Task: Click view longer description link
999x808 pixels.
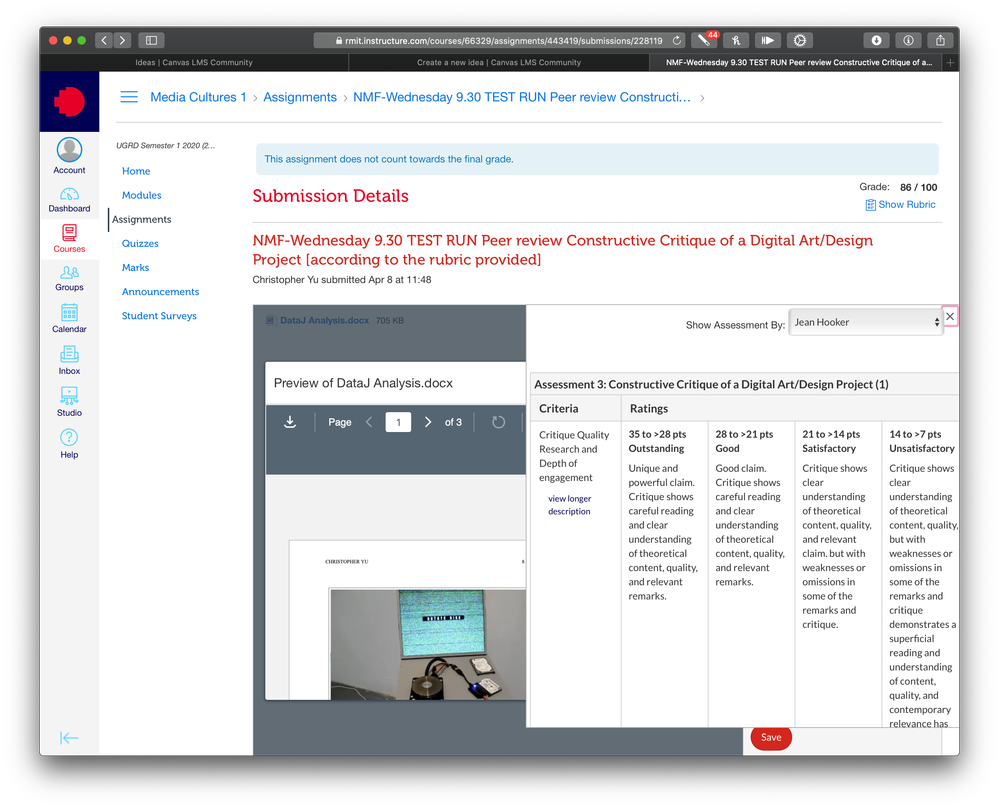Action: (569, 505)
